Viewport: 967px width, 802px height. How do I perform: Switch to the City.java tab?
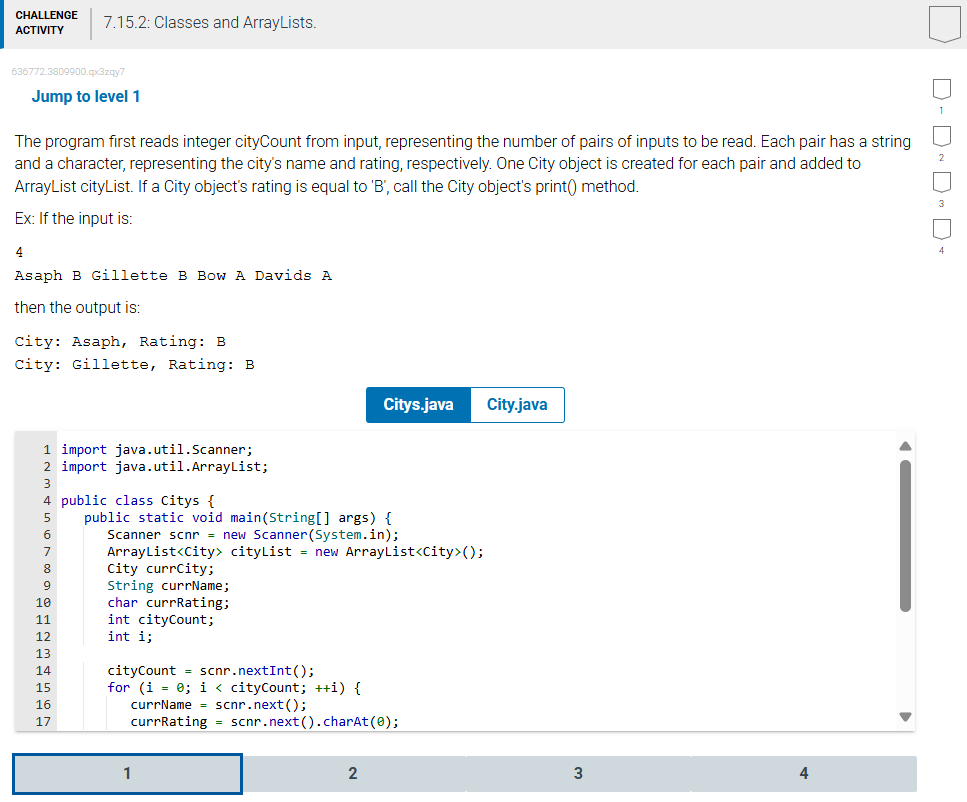[x=517, y=405]
